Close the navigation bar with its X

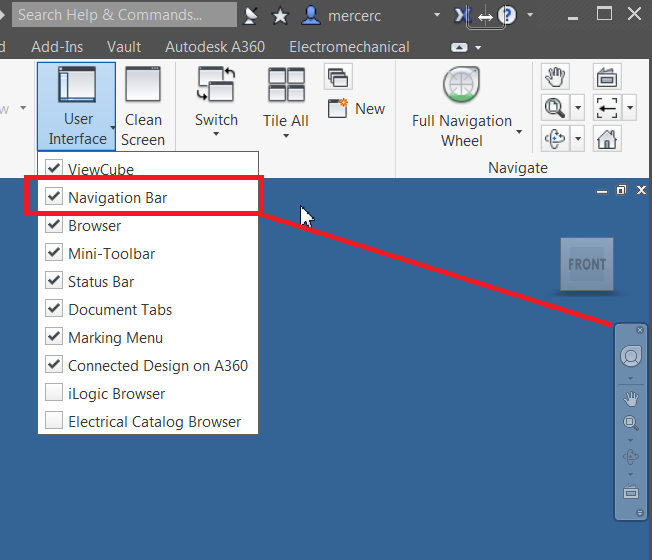pyautogui.click(x=640, y=330)
